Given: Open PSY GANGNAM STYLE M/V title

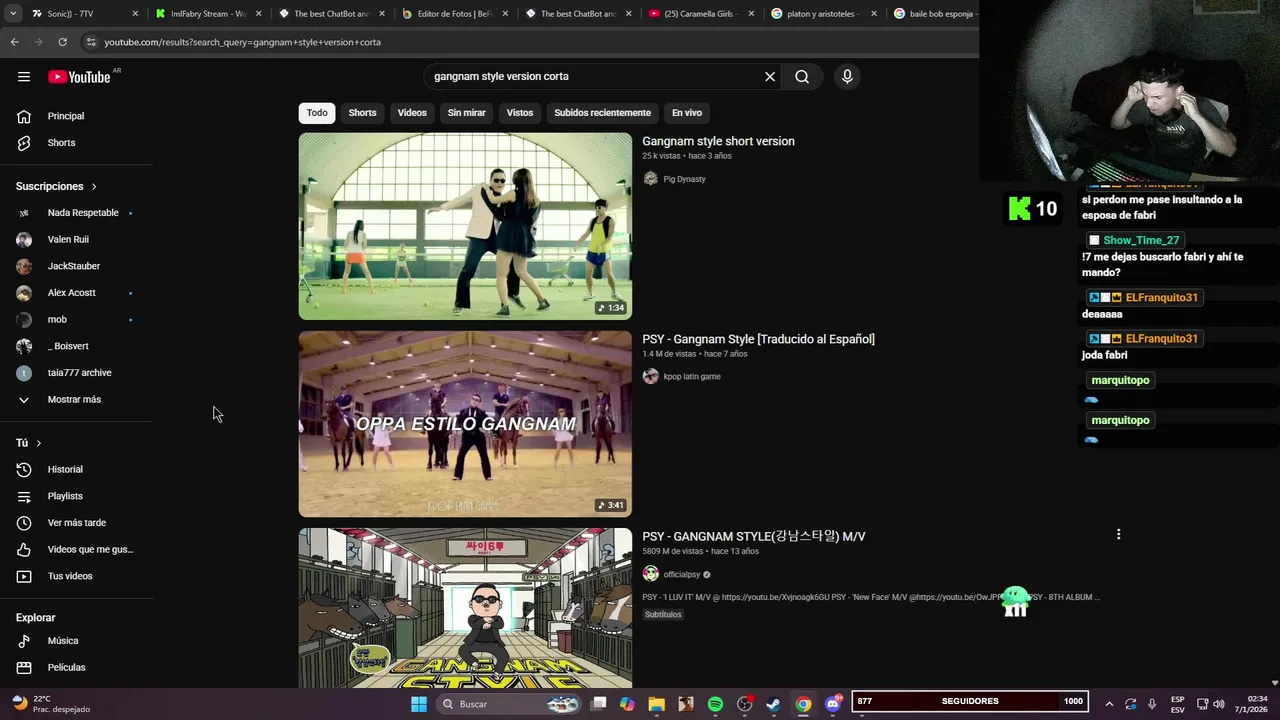Looking at the screenshot, I should (x=754, y=537).
